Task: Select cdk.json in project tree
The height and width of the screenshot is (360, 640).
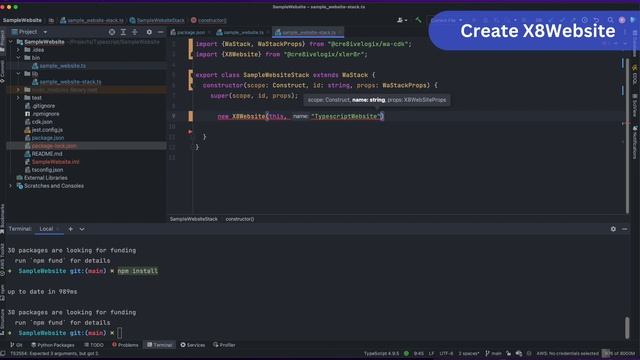Action: point(42,122)
